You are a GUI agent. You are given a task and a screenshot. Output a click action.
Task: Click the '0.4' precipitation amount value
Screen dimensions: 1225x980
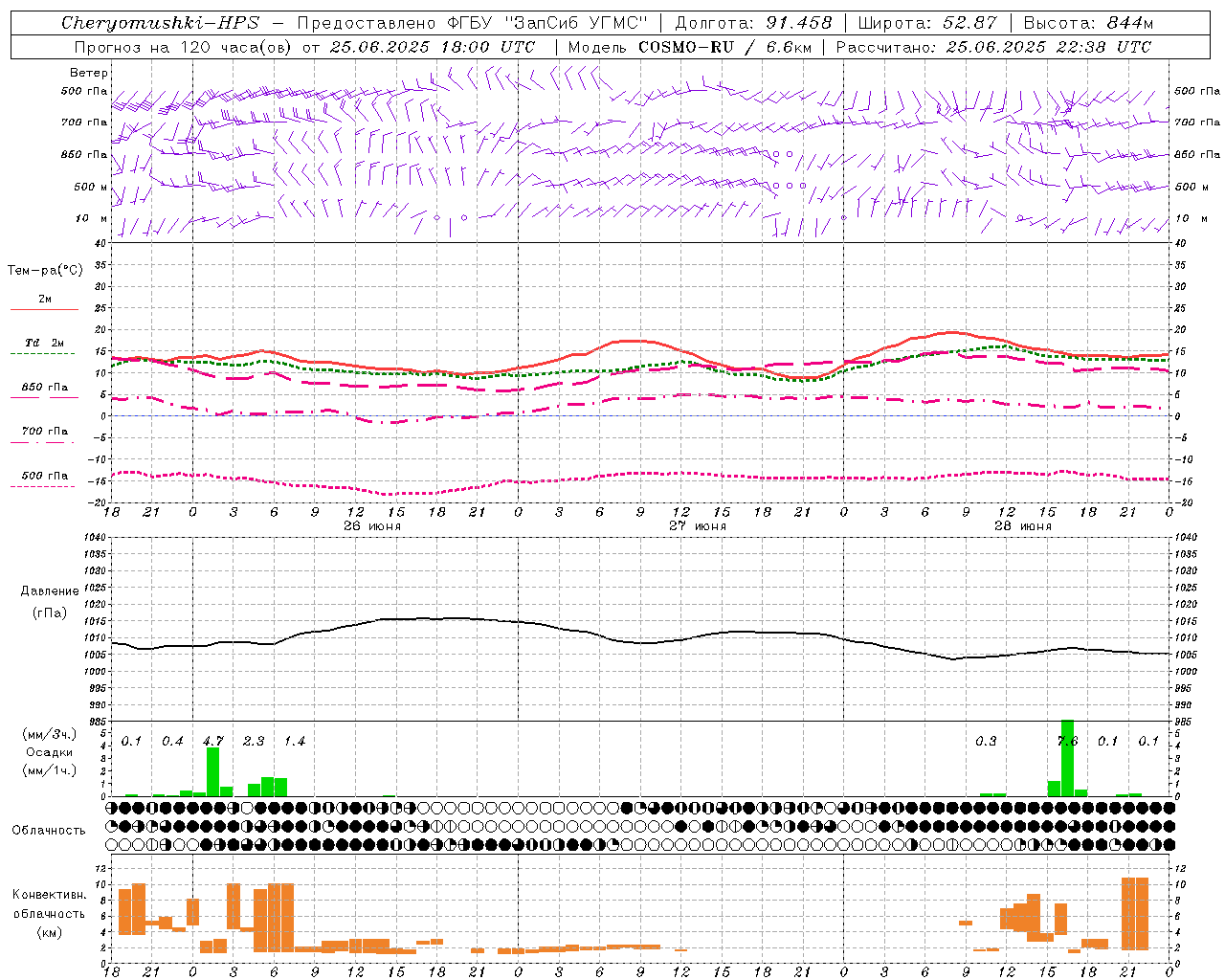[172, 742]
